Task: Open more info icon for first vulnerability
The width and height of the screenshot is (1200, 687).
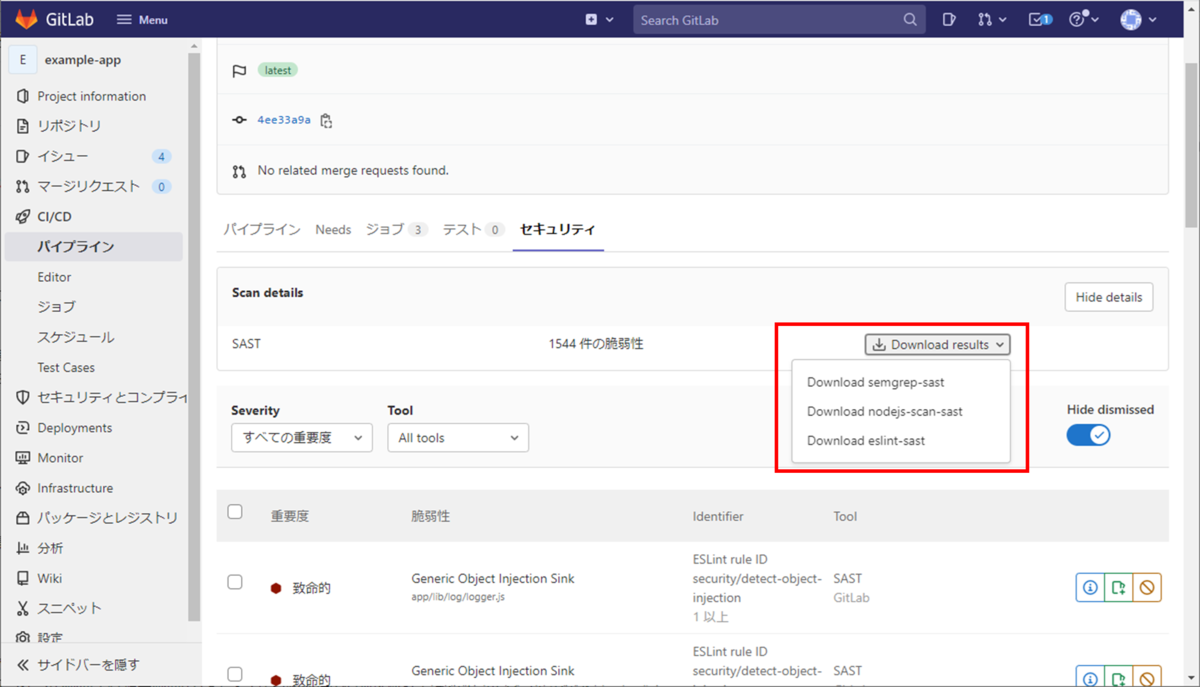Action: [1090, 588]
